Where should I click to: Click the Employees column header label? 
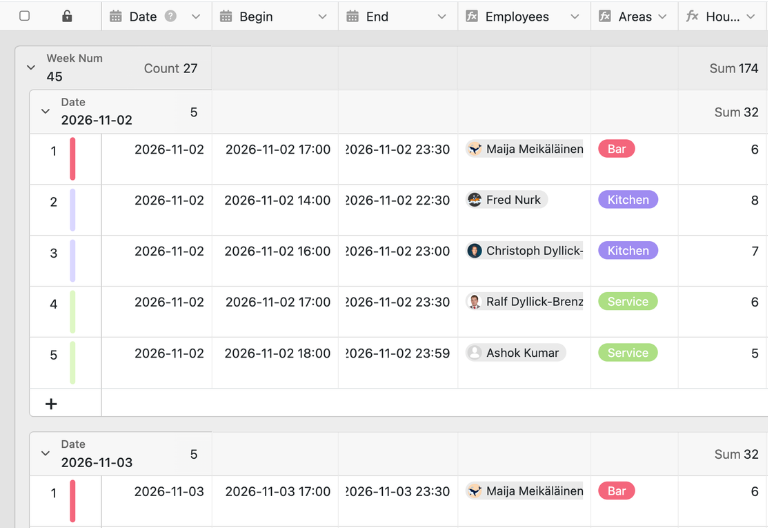517,17
